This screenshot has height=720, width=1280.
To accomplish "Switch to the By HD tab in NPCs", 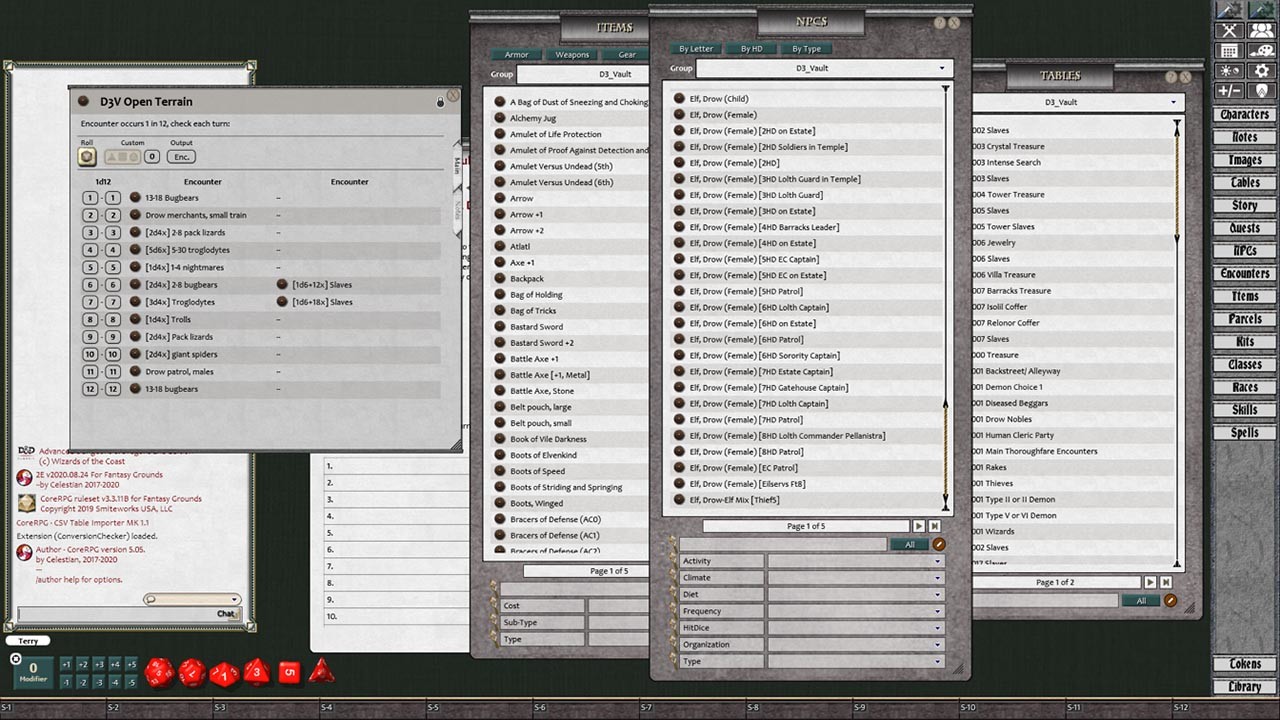I will (x=752, y=48).
